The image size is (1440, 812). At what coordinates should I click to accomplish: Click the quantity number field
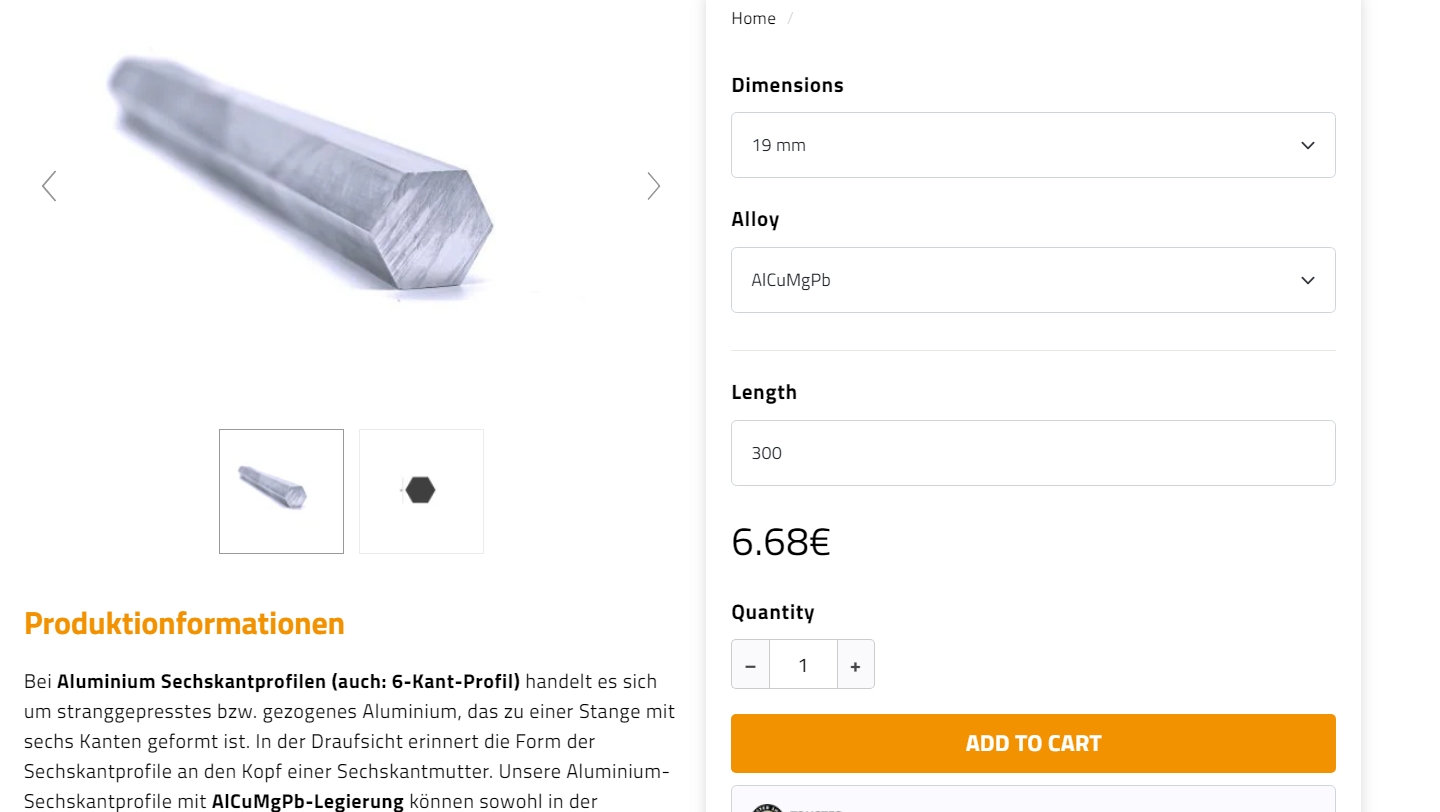[803, 665]
